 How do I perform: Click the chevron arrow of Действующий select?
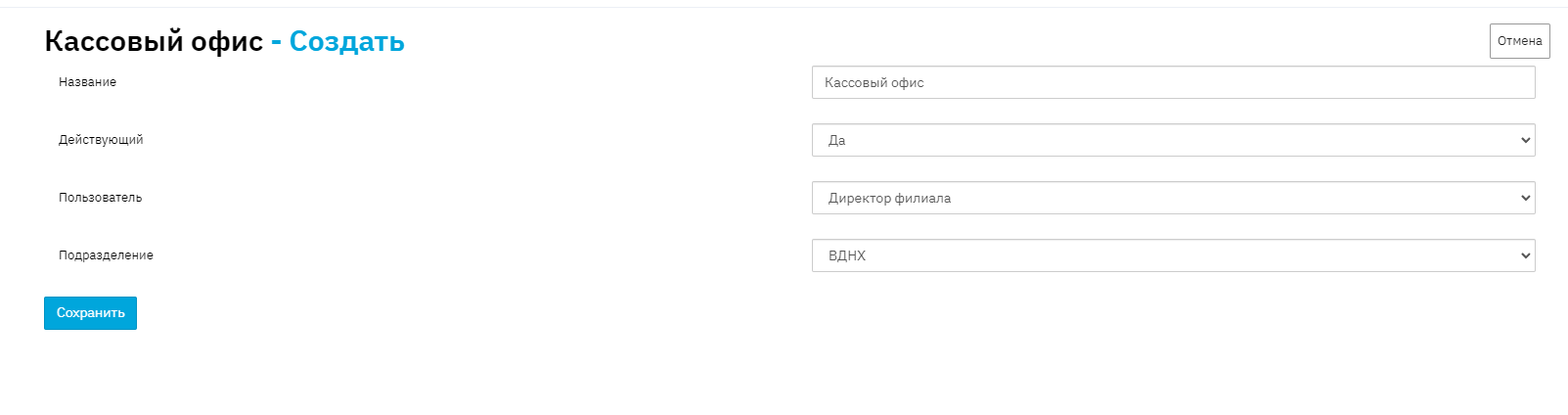point(1524,140)
